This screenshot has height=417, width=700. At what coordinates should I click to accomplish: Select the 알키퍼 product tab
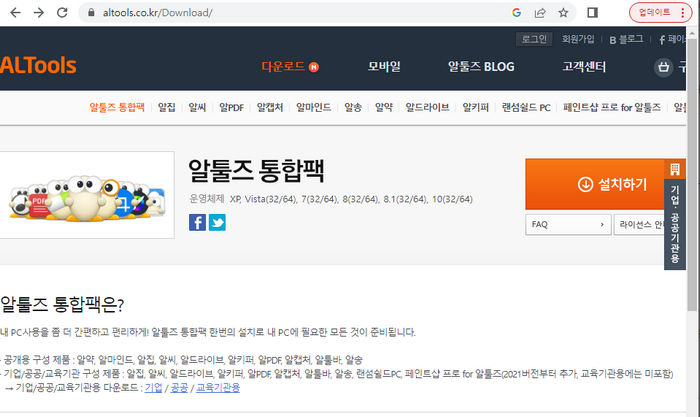[x=475, y=107]
